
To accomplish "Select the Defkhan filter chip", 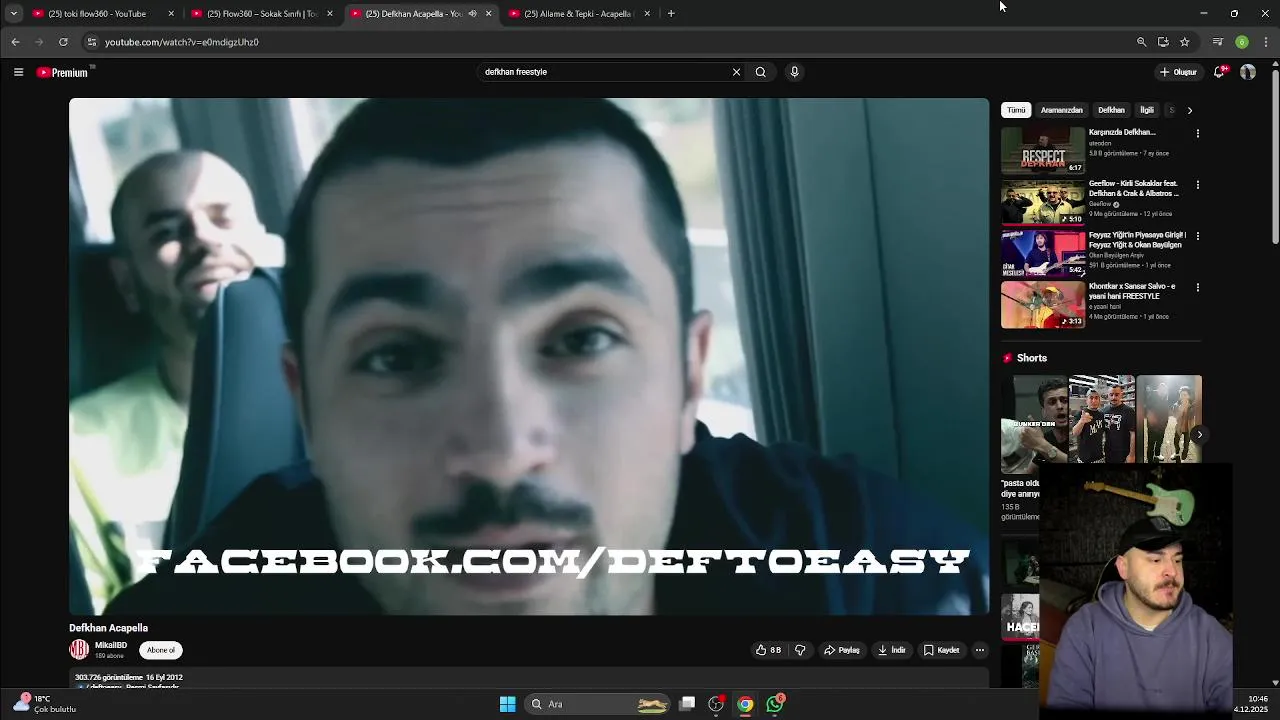I will tap(1111, 110).
